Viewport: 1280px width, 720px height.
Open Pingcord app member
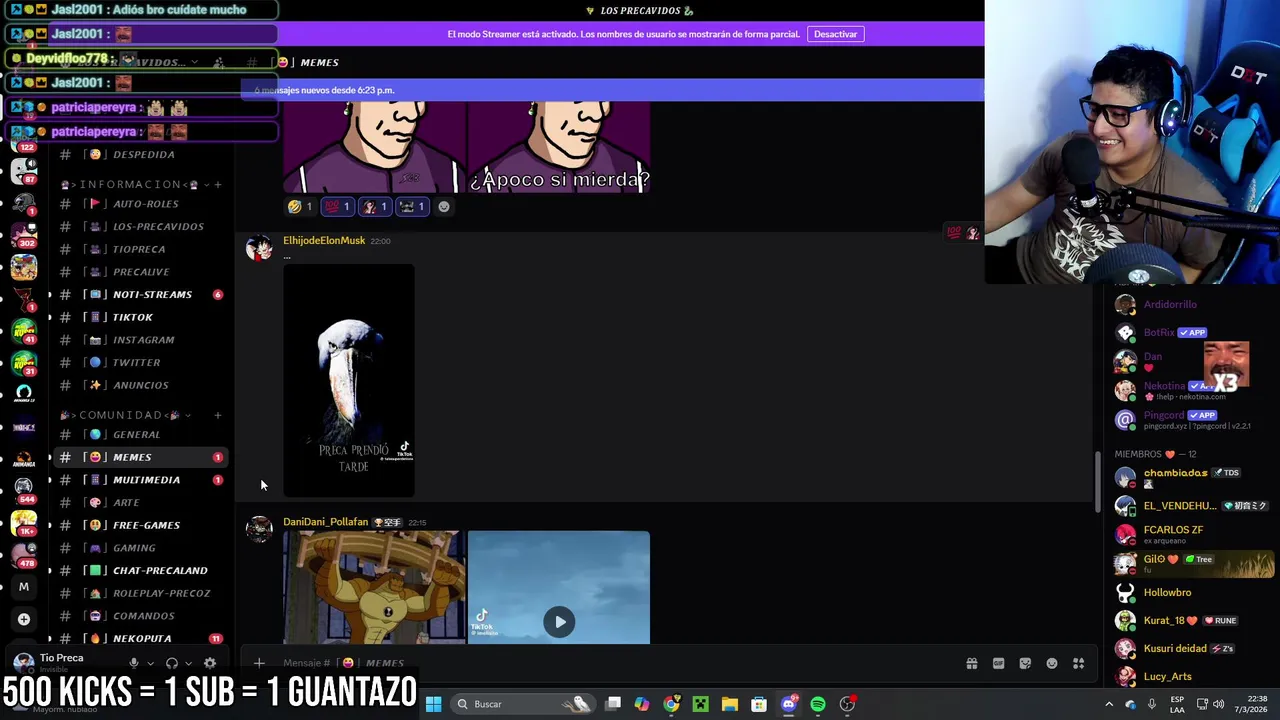click(x=1192, y=419)
